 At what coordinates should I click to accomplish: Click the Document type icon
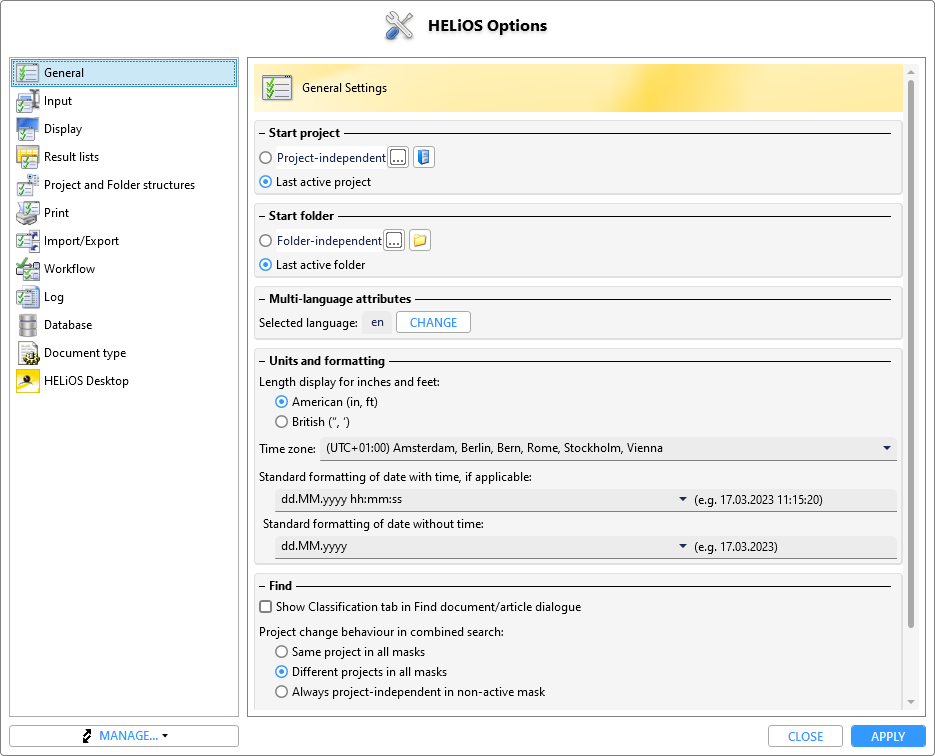pyautogui.click(x=27, y=353)
